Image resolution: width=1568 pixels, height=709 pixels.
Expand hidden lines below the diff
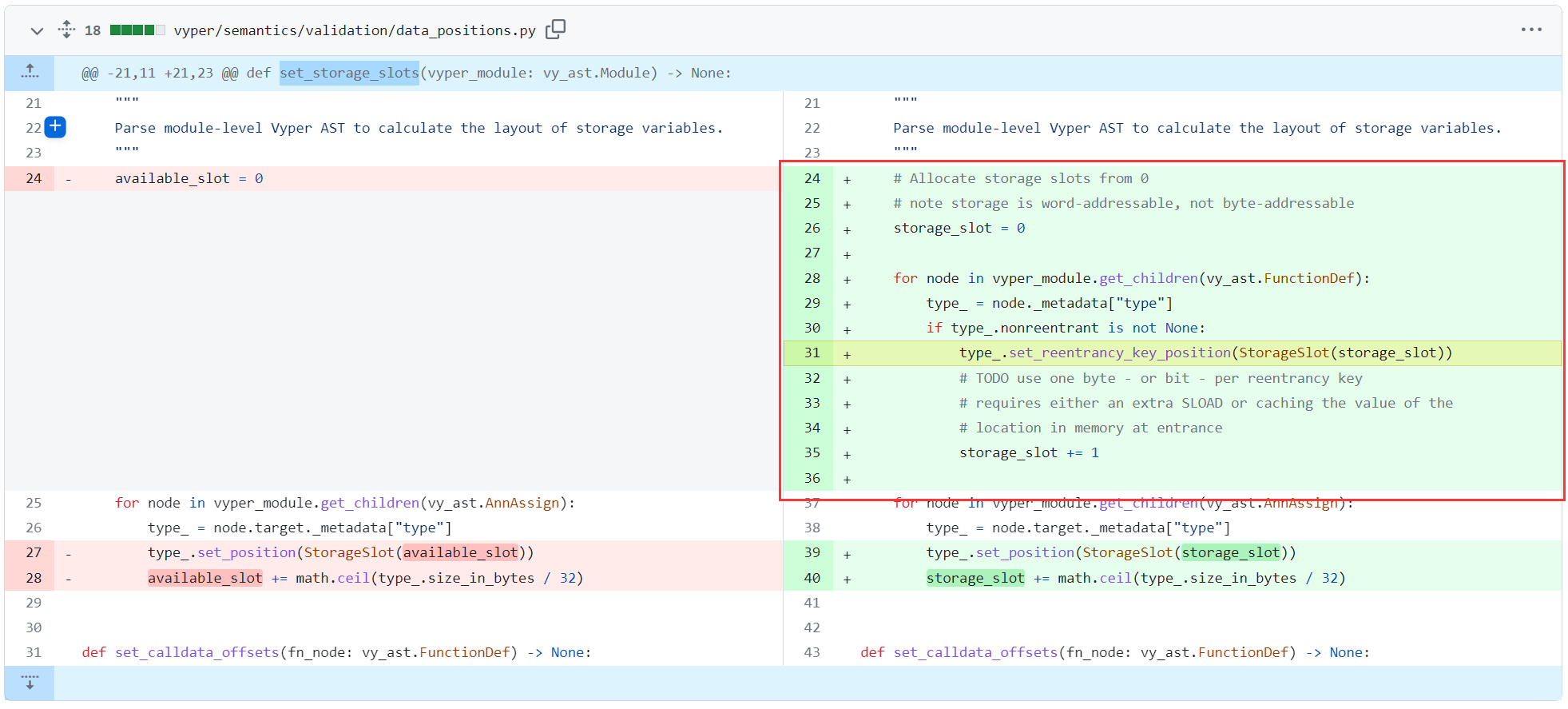coord(30,683)
